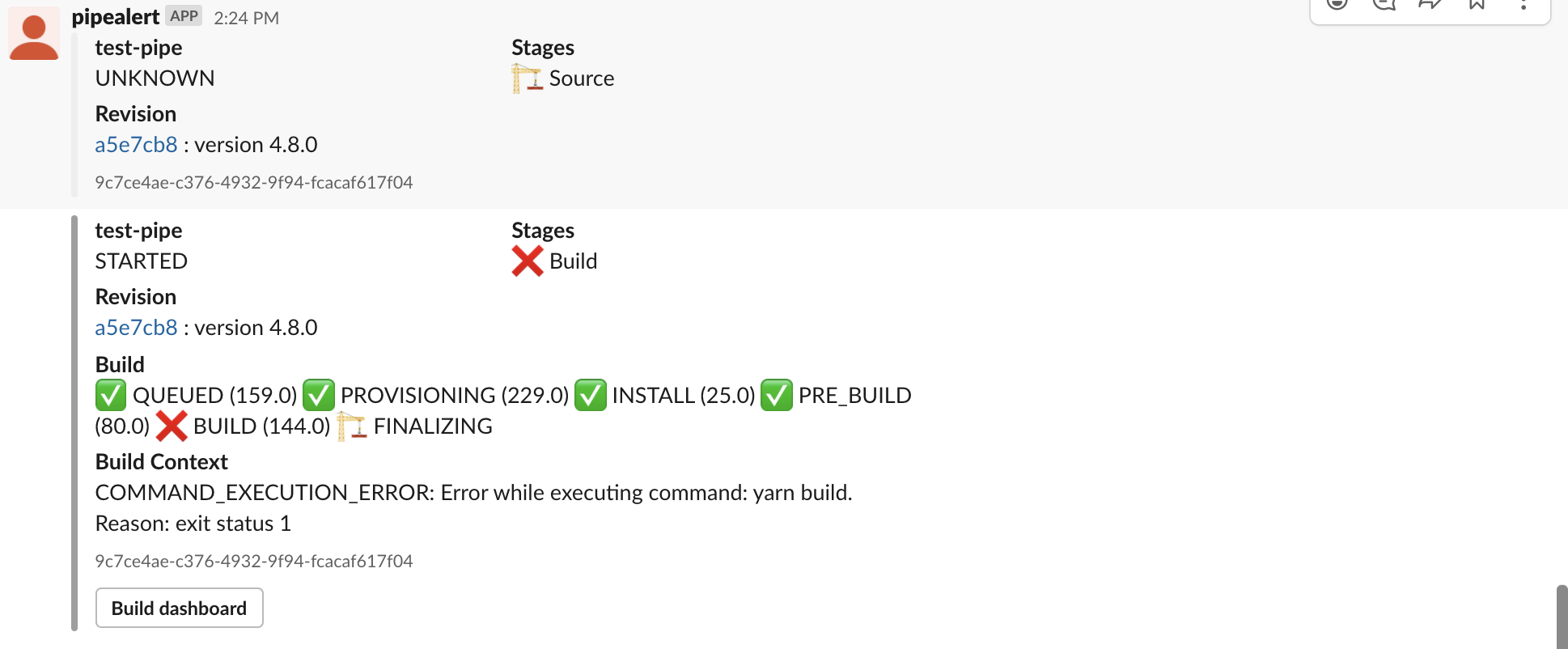
Task: Click the 2:24 PM message timestamp
Action: (245, 17)
